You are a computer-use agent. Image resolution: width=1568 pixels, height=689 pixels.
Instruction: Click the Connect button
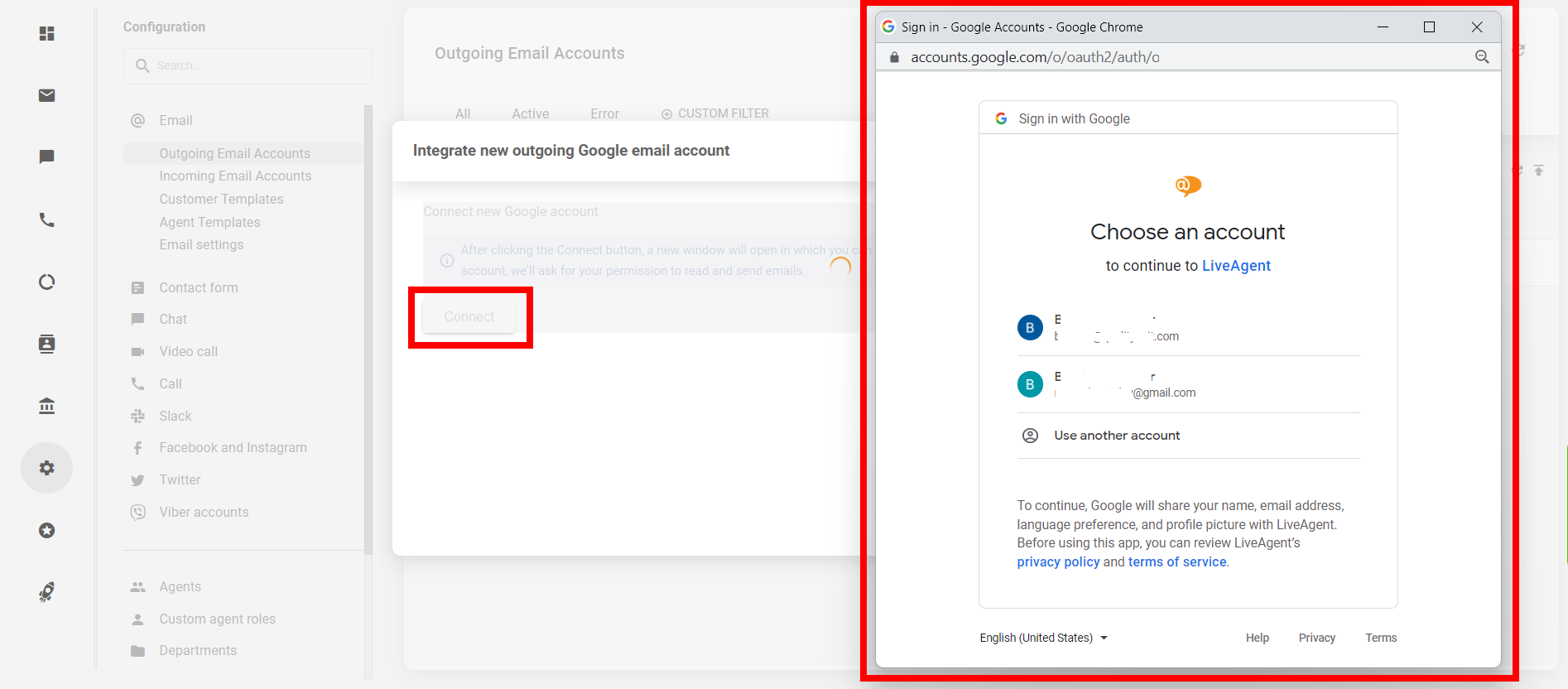point(469,316)
